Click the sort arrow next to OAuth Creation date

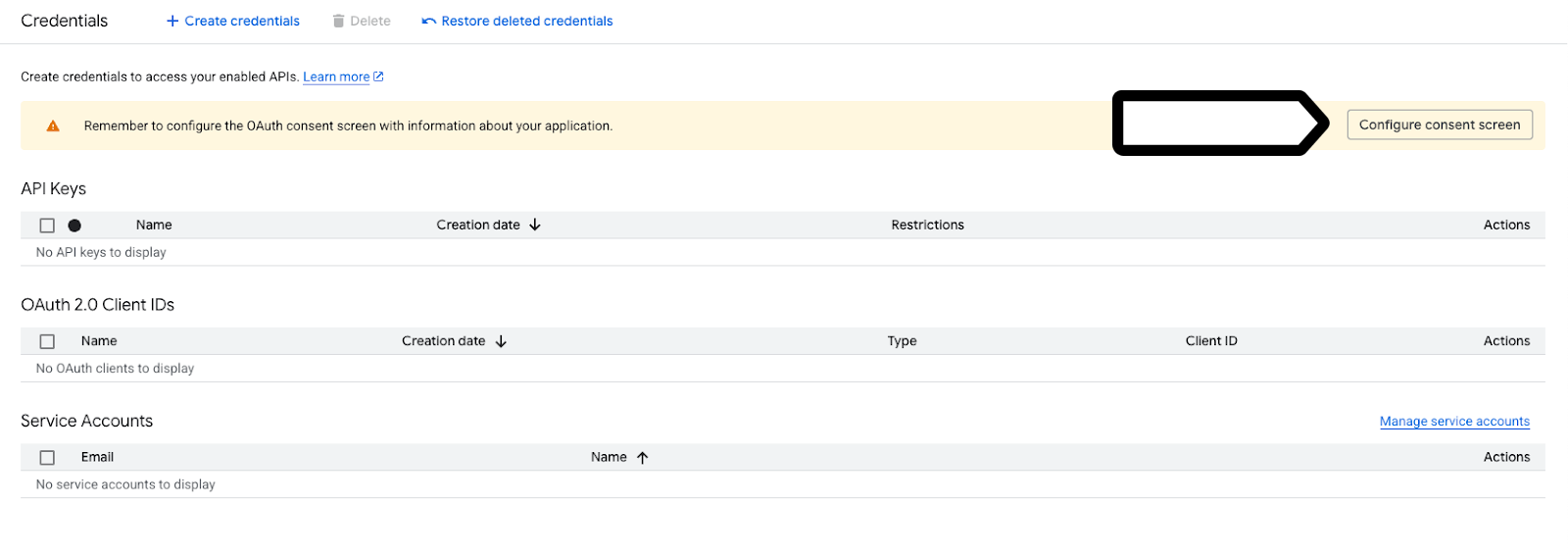501,341
